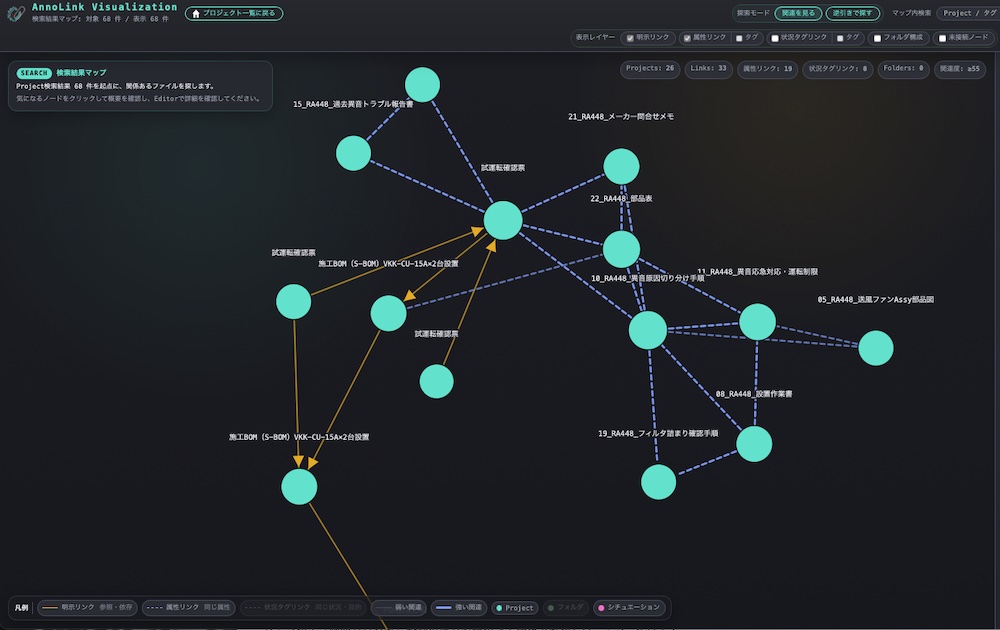Click the AnnoLink logo icon

tap(15, 13)
